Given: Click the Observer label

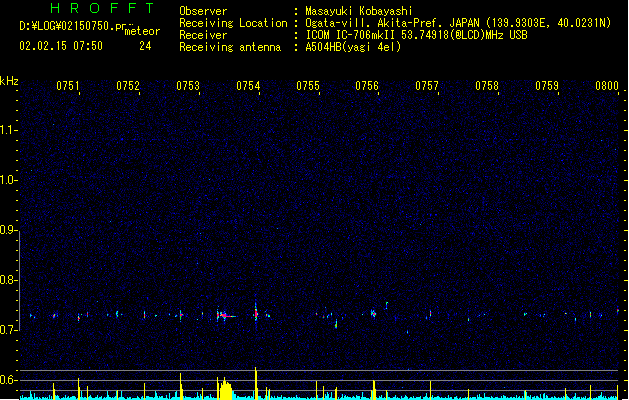Looking at the screenshot, I should (203, 11).
